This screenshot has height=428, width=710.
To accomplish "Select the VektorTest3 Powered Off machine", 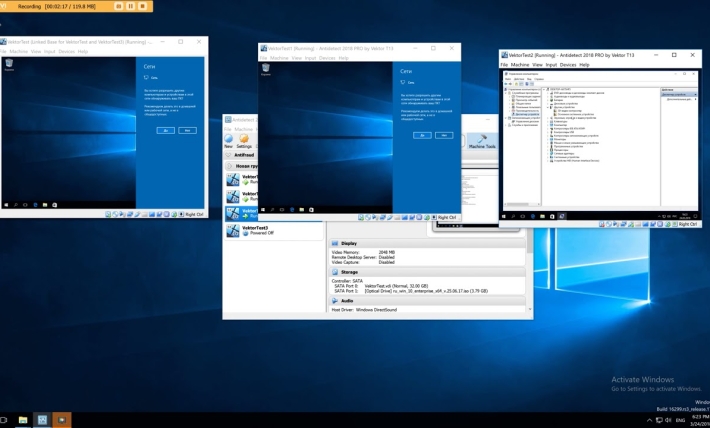I will tap(273, 231).
